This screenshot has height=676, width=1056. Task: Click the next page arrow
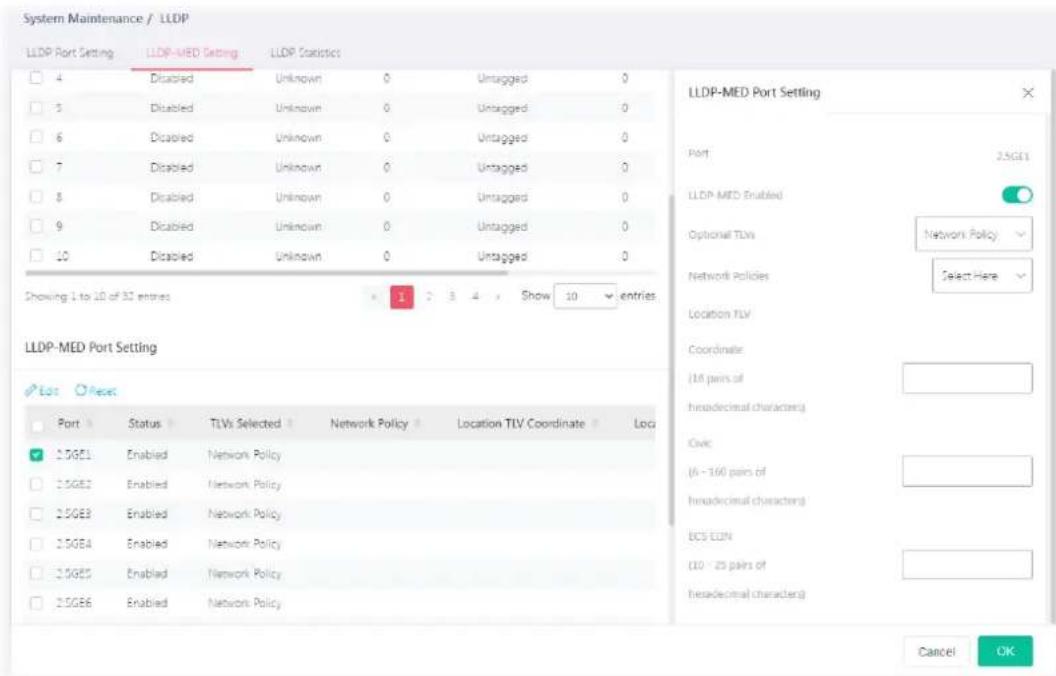coord(498,296)
